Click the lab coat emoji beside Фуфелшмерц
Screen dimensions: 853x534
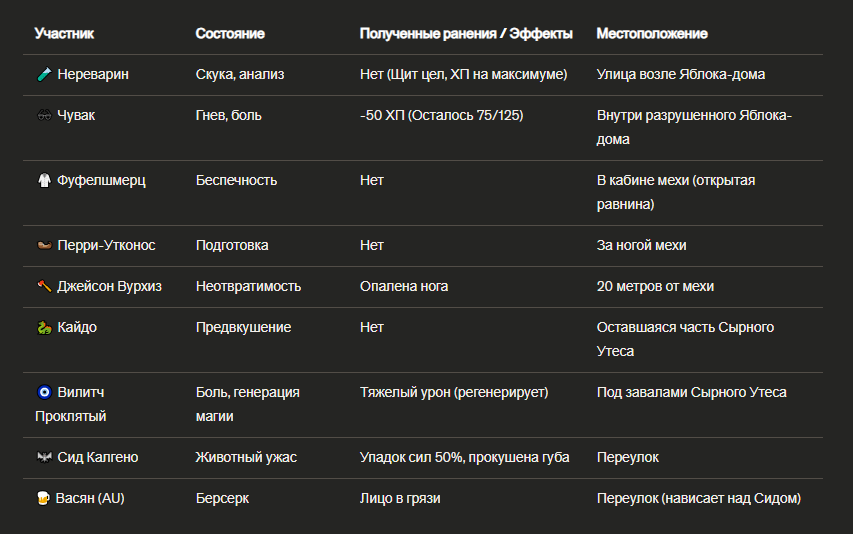click(x=44, y=180)
